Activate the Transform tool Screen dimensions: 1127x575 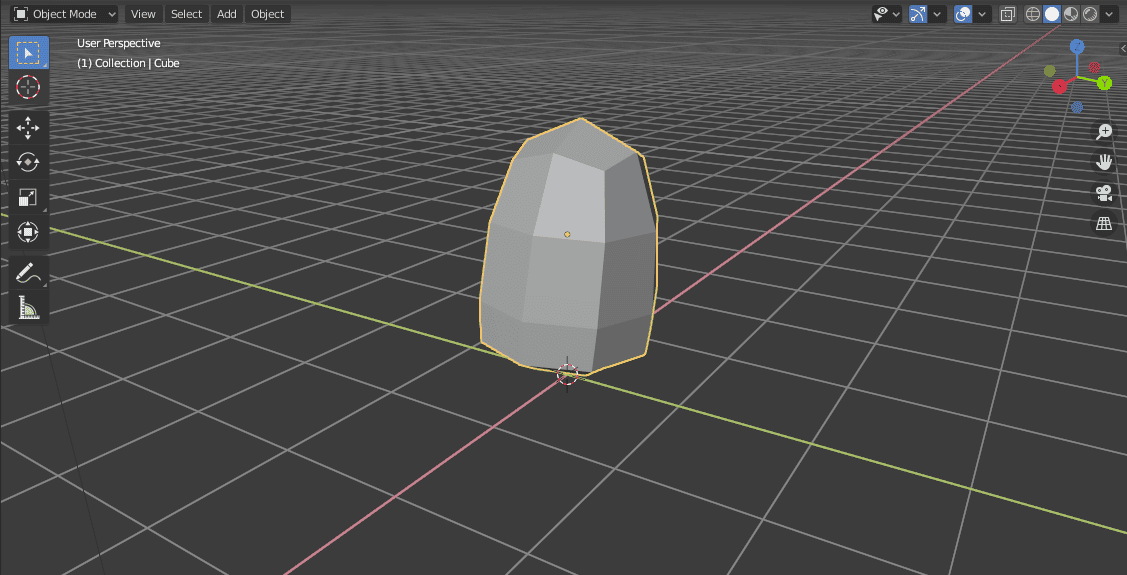point(28,231)
